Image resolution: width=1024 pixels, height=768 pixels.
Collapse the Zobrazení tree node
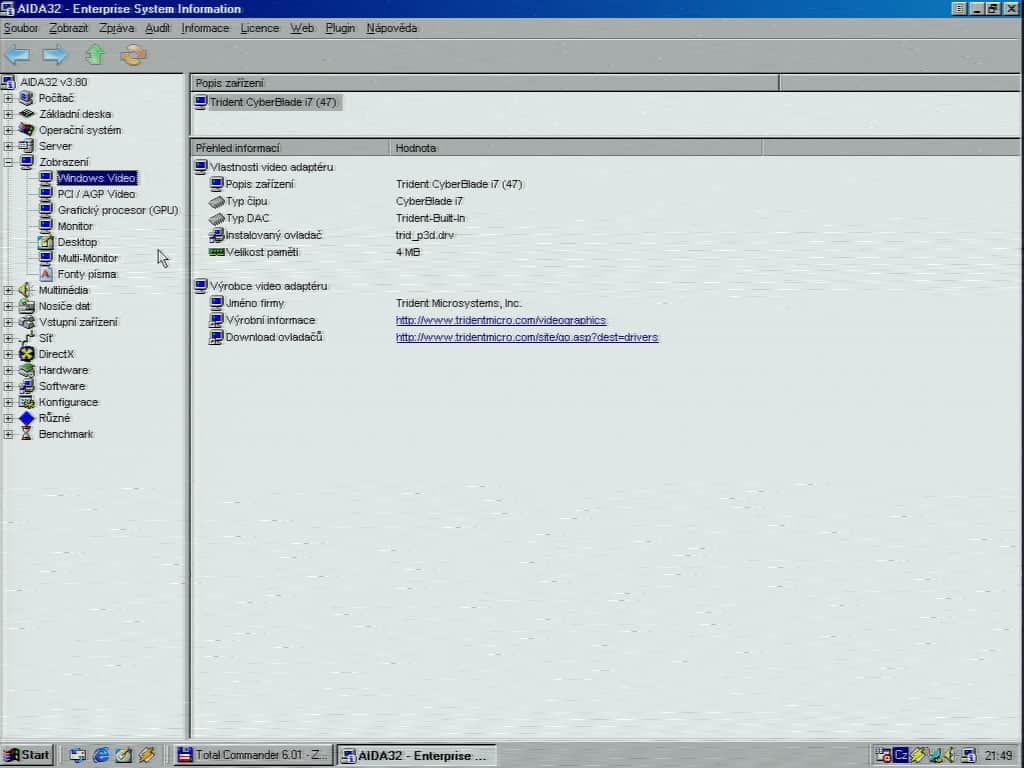pos(8,162)
